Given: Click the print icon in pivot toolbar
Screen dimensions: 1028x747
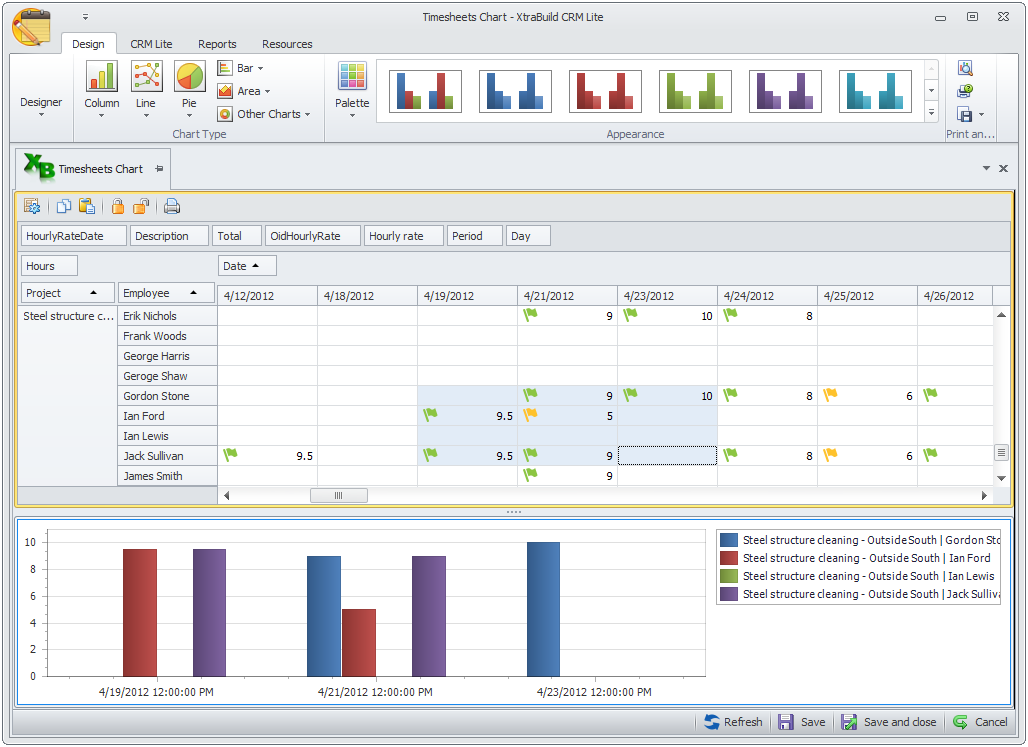Looking at the screenshot, I should 172,207.
